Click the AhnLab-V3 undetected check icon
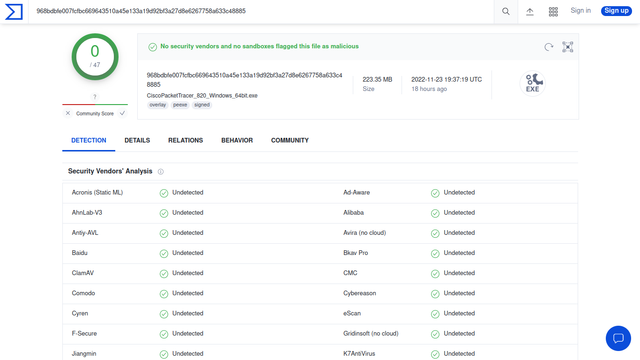The width and height of the screenshot is (640, 360). (x=164, y=213)
